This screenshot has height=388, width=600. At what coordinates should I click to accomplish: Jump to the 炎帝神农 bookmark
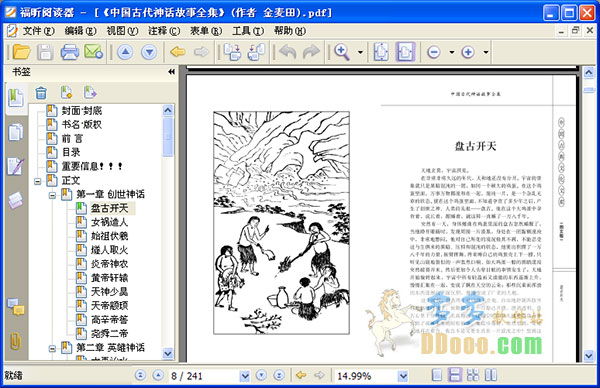pos(109,264)
